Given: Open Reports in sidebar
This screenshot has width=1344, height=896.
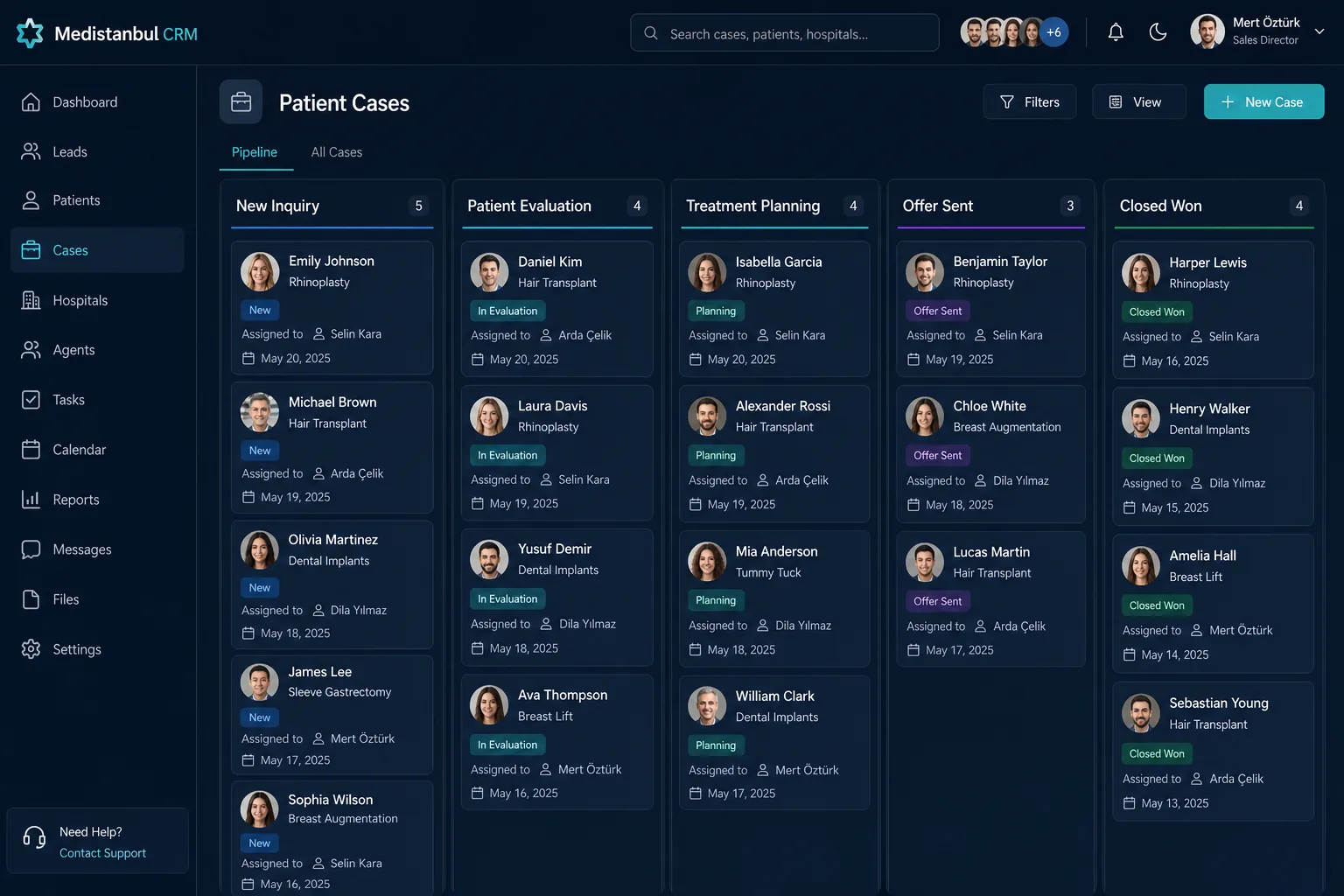Looking at the screenshot, I should click(x=97, y=500).
